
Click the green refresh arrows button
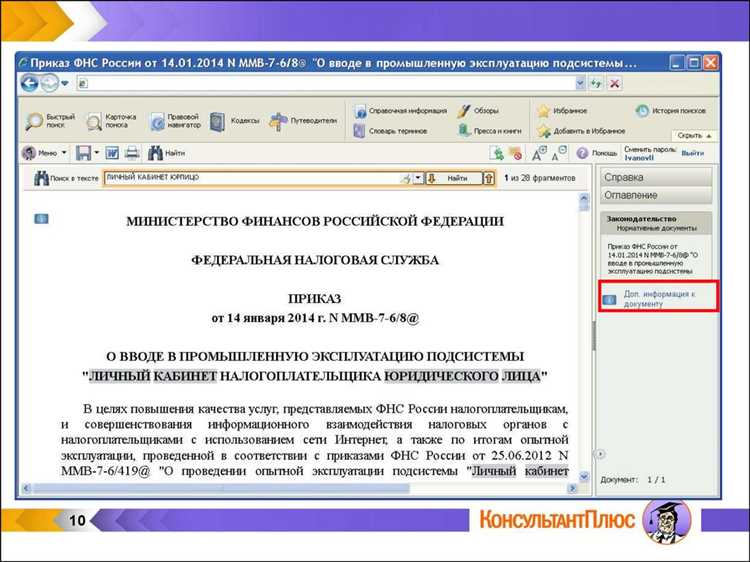tap(596, 84)
